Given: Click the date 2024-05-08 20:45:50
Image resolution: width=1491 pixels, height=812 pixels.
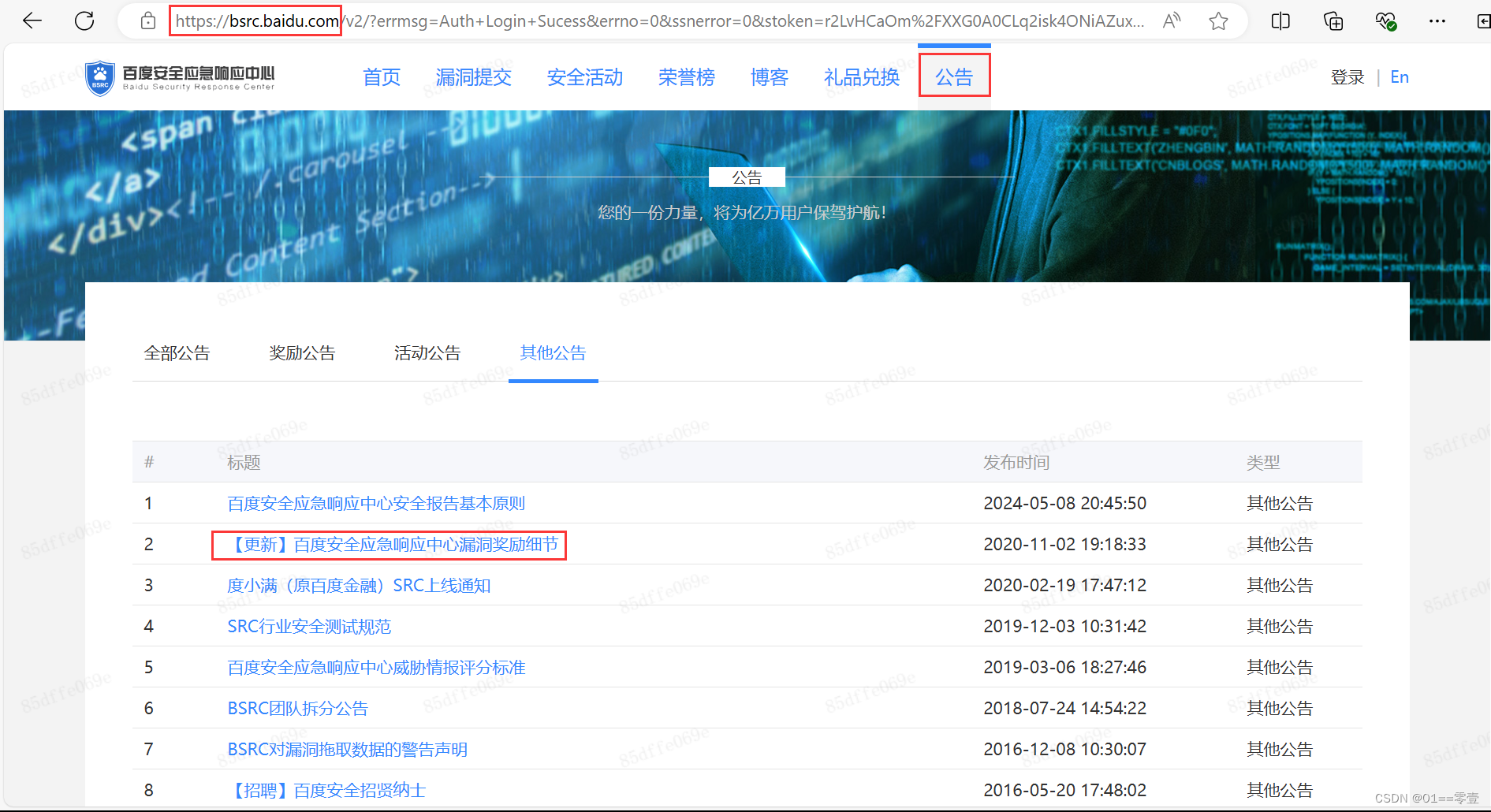Looking at the screenshot, I should point(1065,504).
